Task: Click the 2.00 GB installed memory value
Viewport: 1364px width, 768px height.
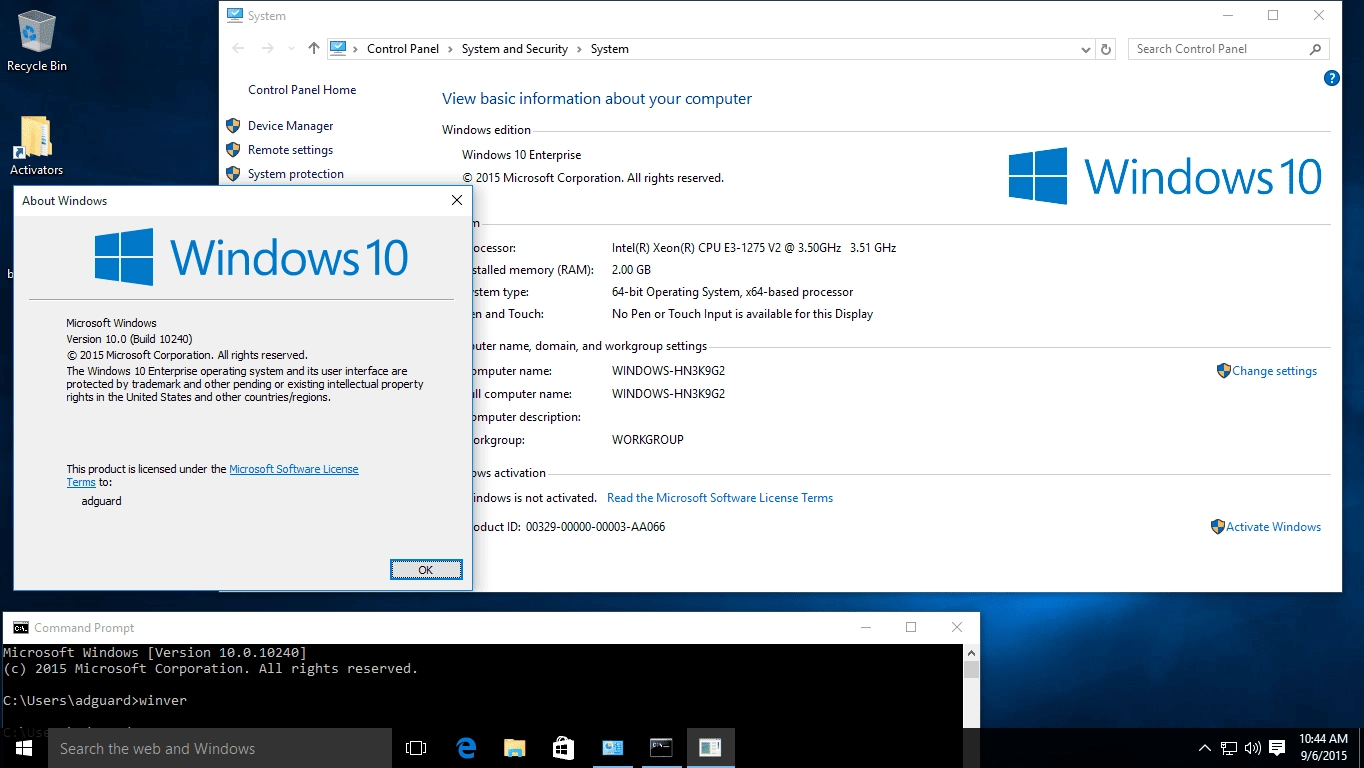Action: coord(631,270)
